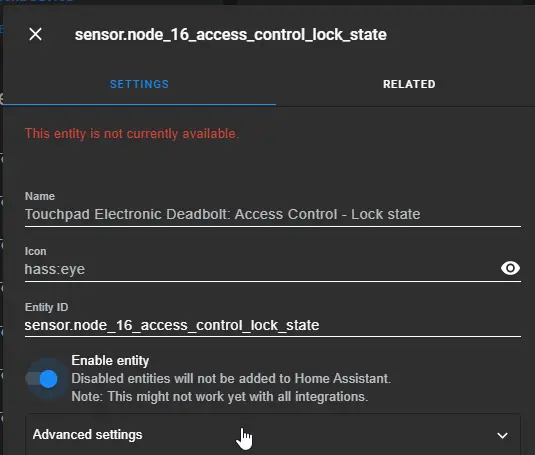The image size is (535, 455).
Task: Click the Enable entity label text
Action: click(x=110, y=361)
